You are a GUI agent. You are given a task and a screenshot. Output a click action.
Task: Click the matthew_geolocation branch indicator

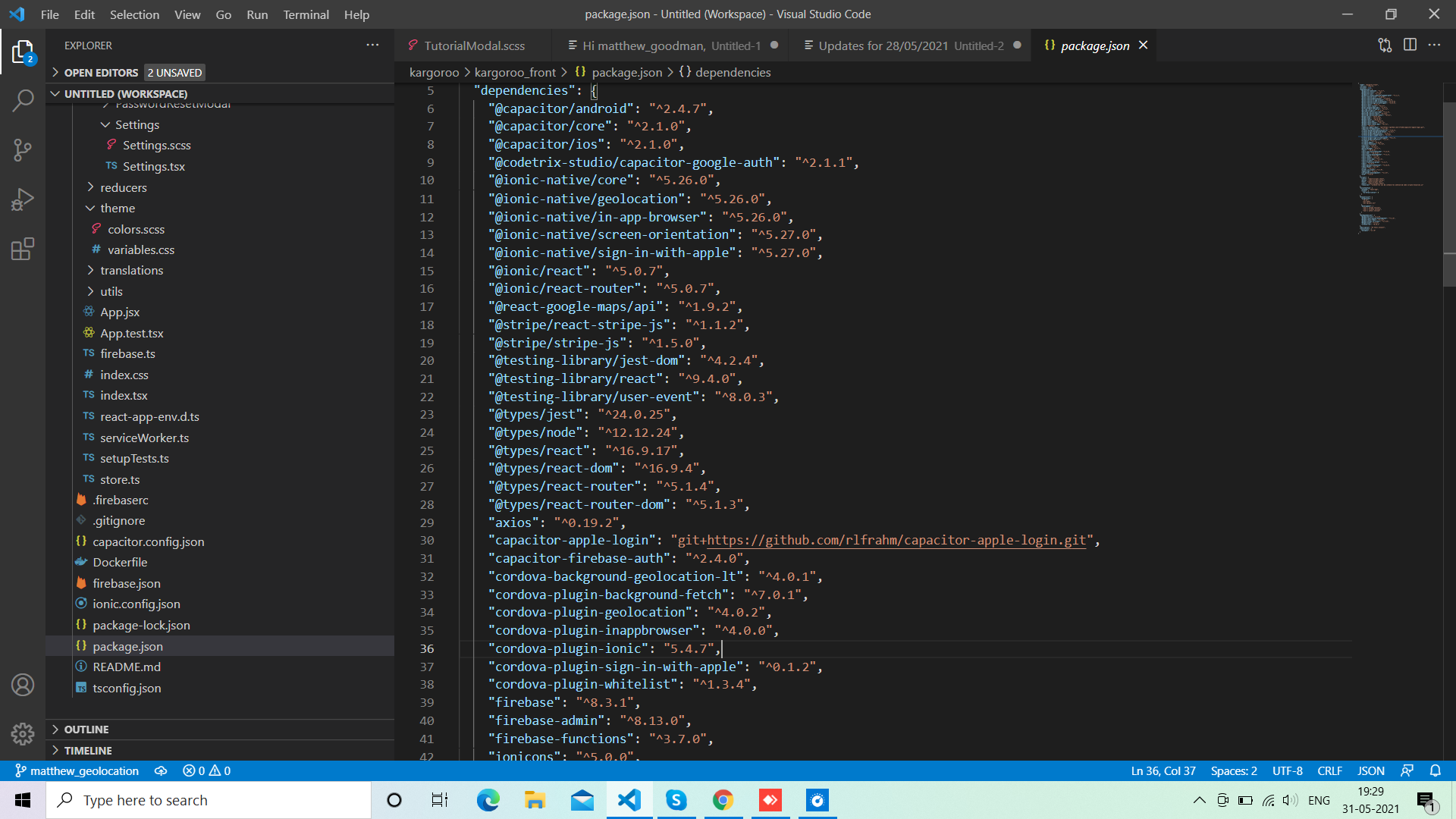[x=83, y=770]
